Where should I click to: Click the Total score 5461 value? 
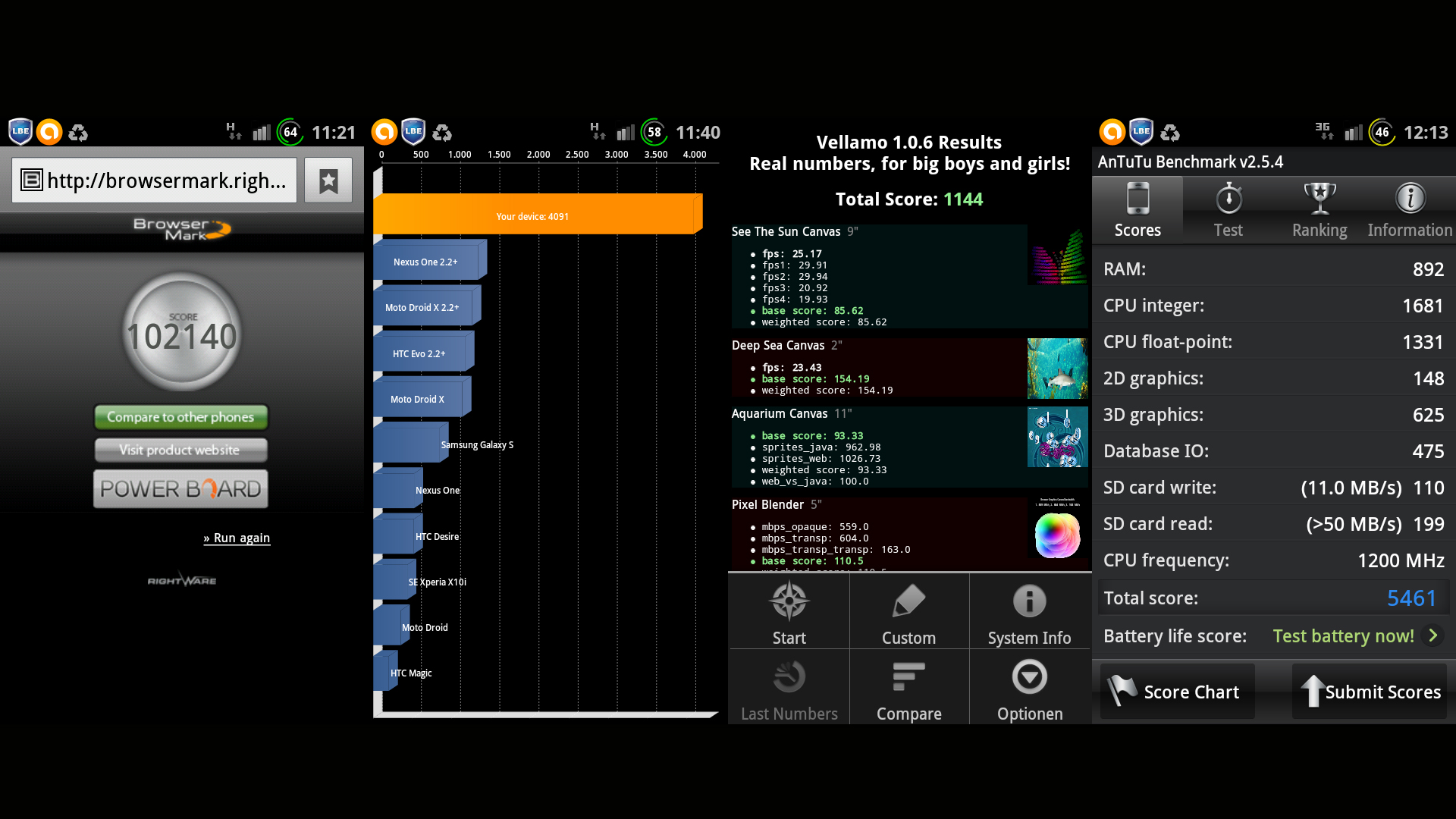tap(1411, 598)
